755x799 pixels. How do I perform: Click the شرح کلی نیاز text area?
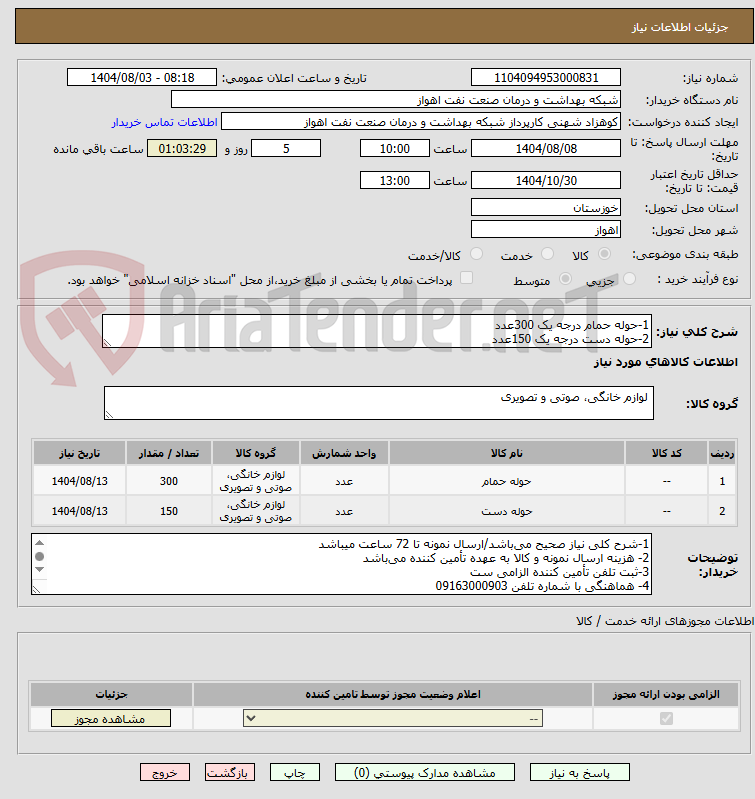[376, 331]
